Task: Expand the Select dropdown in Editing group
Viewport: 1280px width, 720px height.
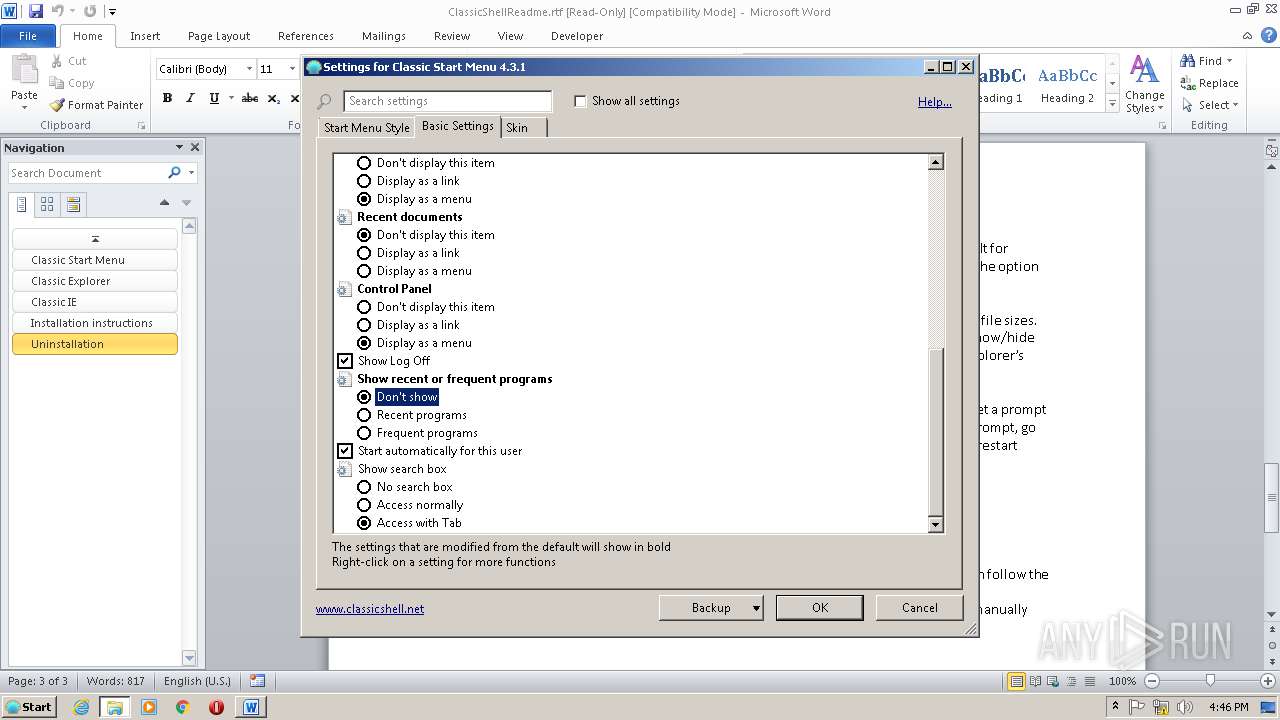Action: (1235, 105)
